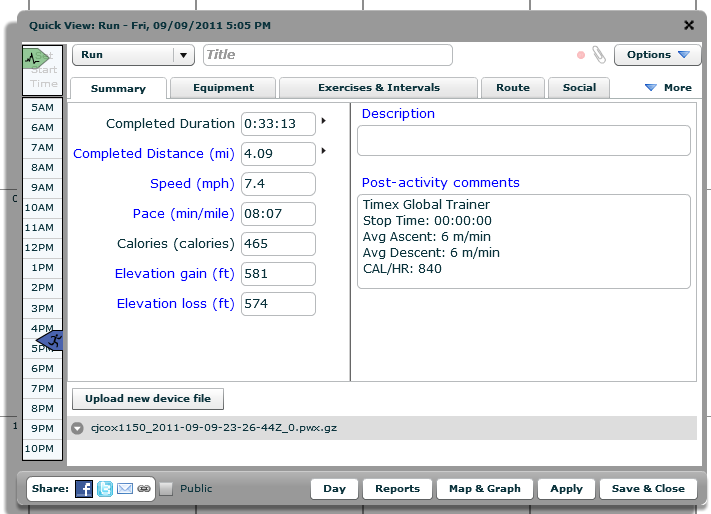Viewport: 711px width, 514px height.
Task: Click the pink status dot indicator
Action: 581,55
